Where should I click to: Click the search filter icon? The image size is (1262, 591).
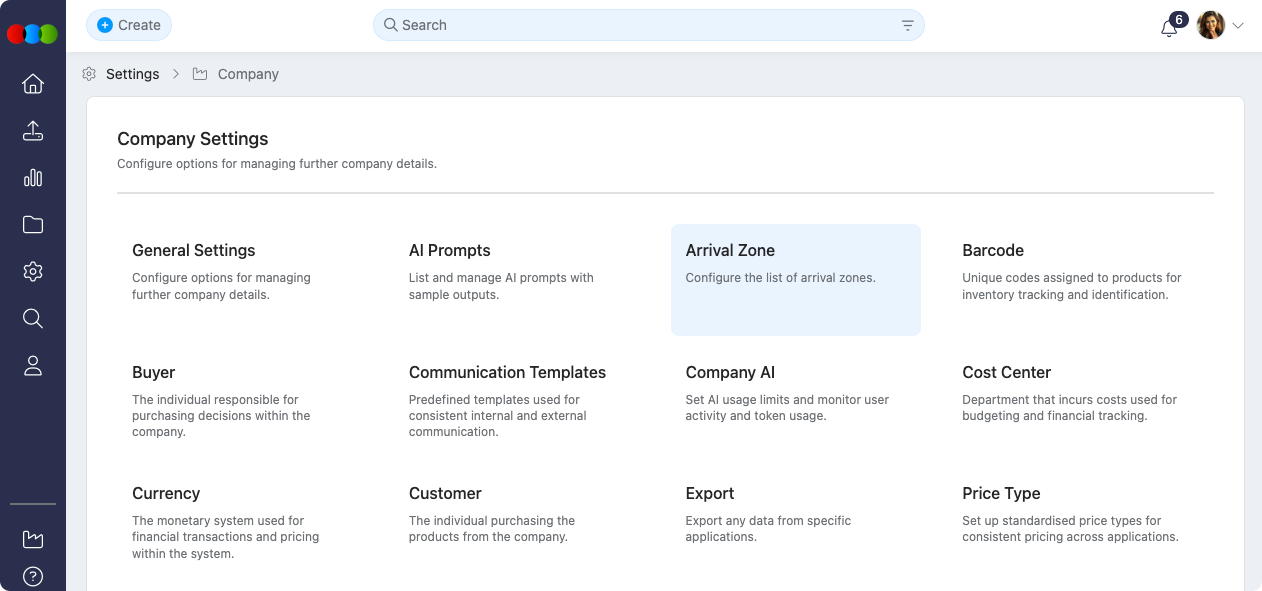pos(907,26)
